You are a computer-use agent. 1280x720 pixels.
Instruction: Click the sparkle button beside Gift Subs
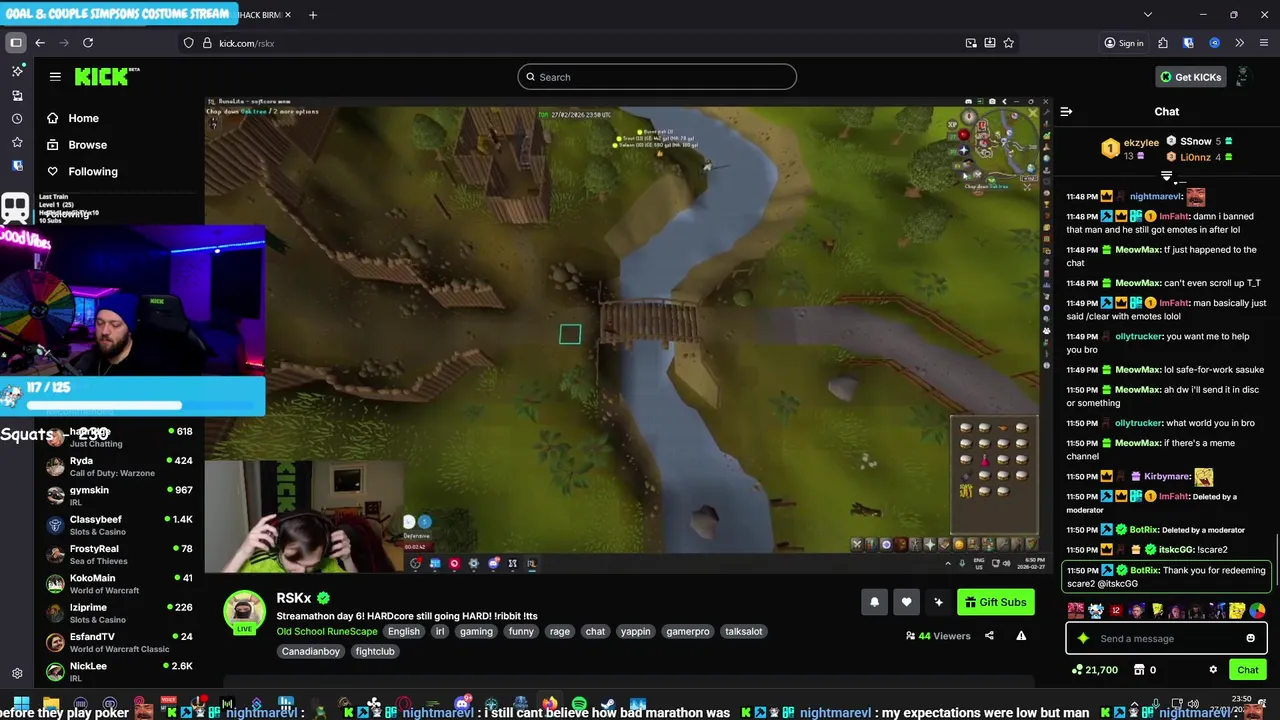click(x=938, y=602)
